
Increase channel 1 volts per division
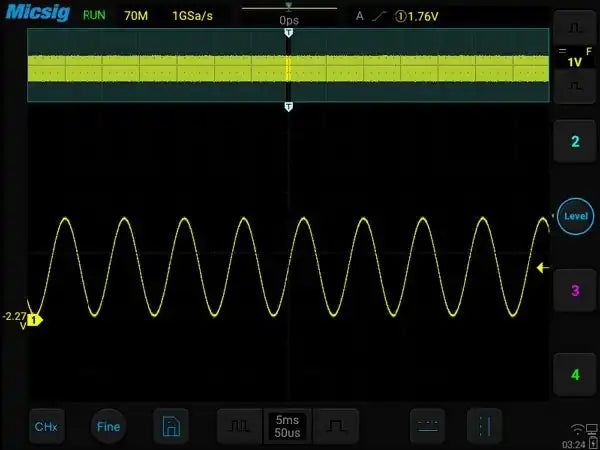click(x=575, y=23)
